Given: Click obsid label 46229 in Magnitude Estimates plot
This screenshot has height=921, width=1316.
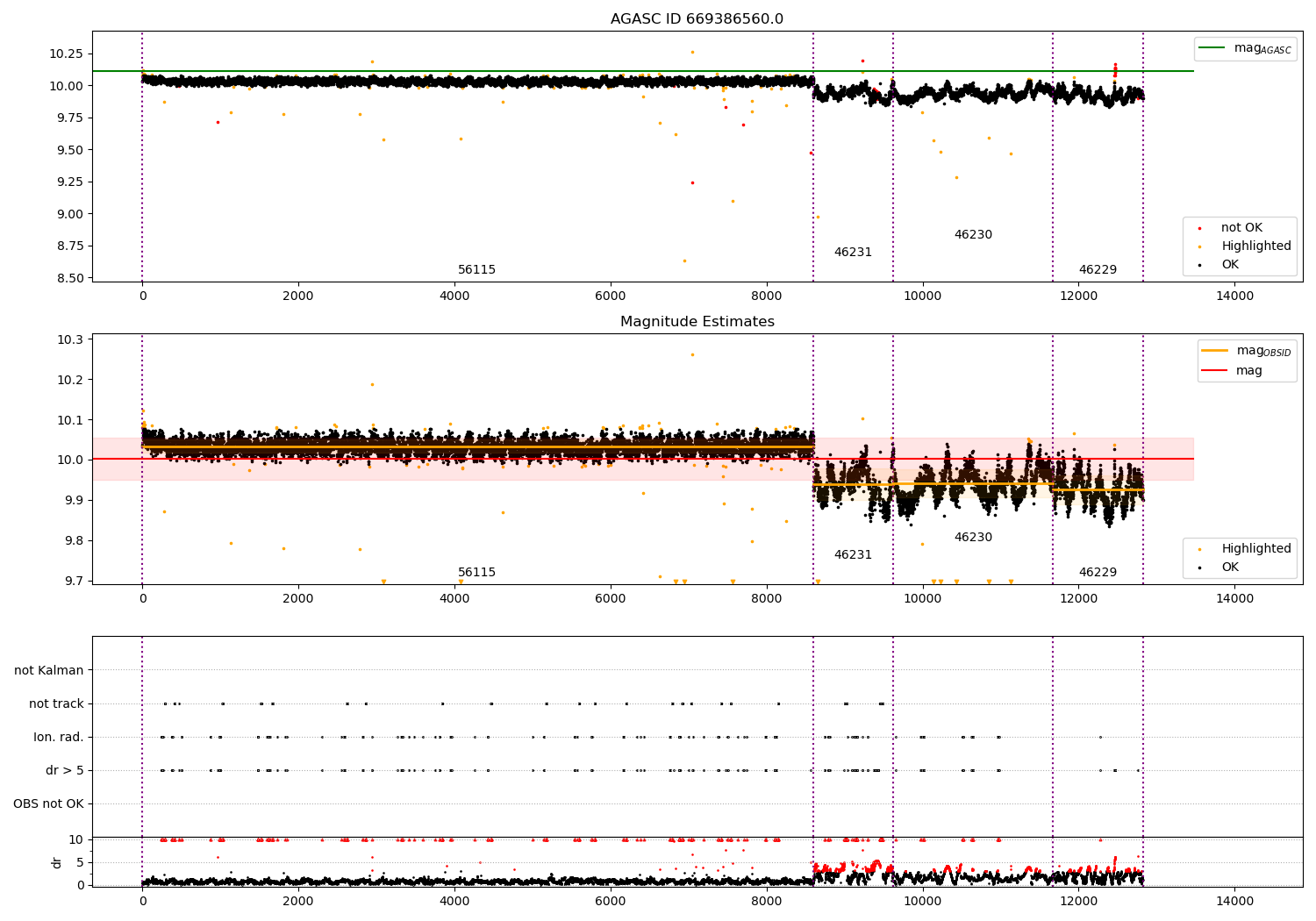Looking at the screenshot, I should point(1098,573).
